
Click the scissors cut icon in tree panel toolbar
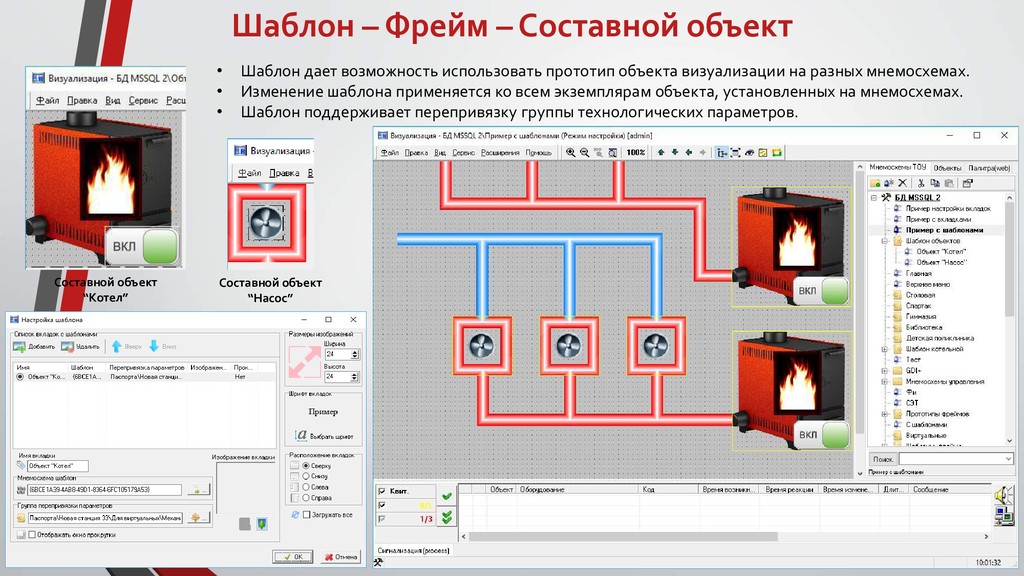pyautogui.click(x=921, y=183)
